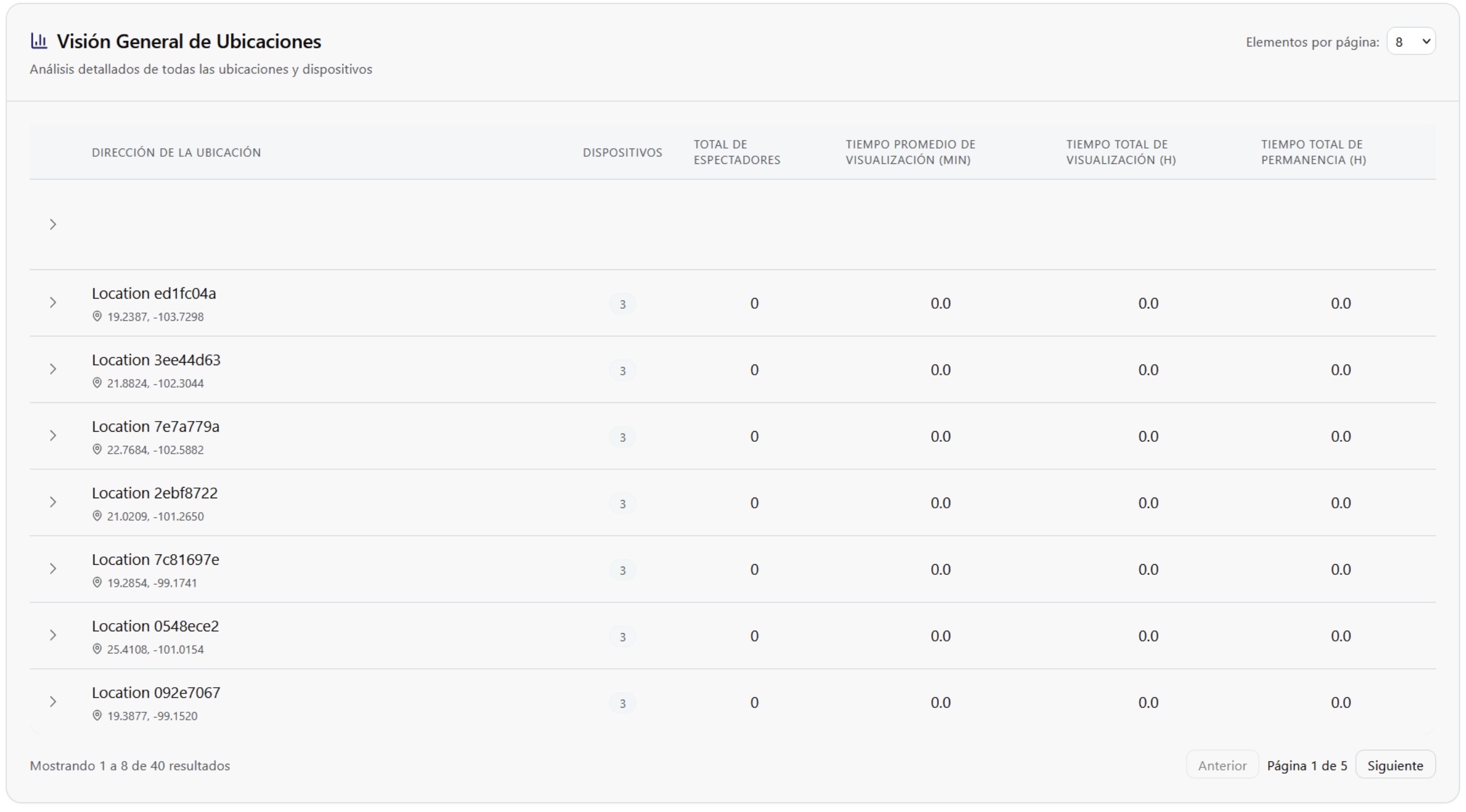The width and height of the screenshot is (1466, 812).
Task: Click pin icon under Location 092e7067
Action: click(97, 715)
